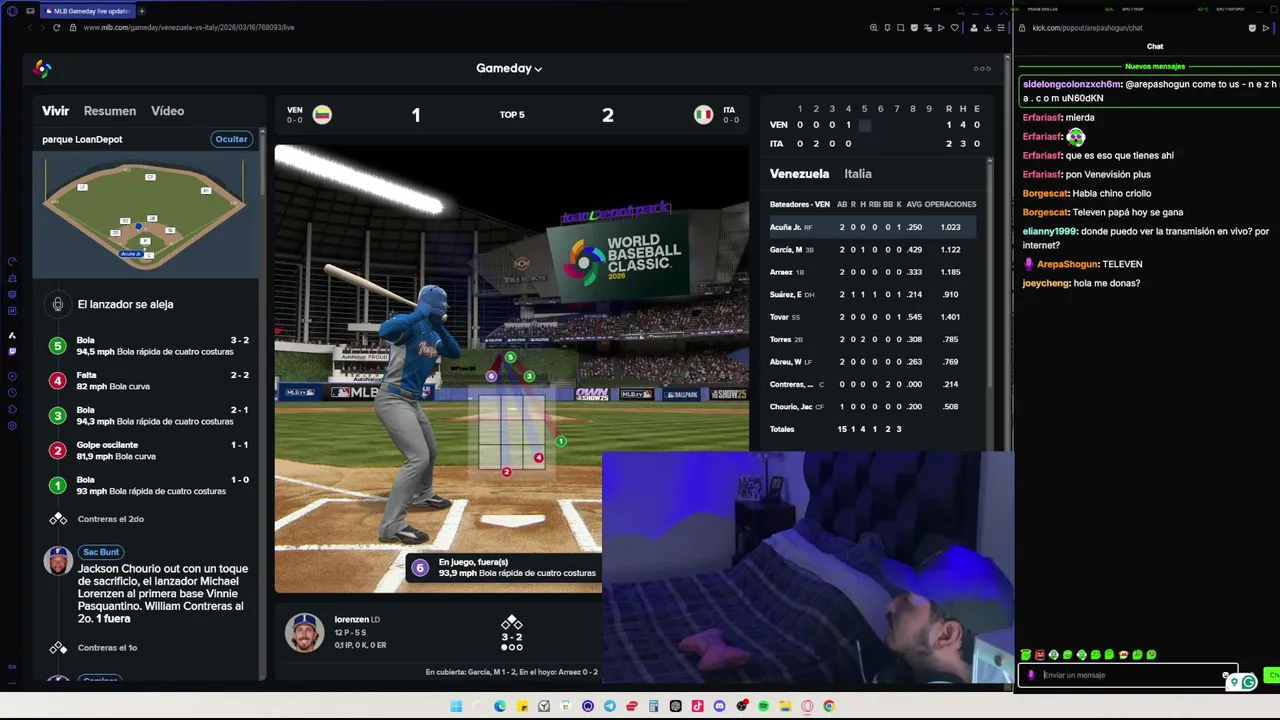Click the MLB logo in Gameday header
Viewport: 1280px width, 720px height.
tap(42, 69)
